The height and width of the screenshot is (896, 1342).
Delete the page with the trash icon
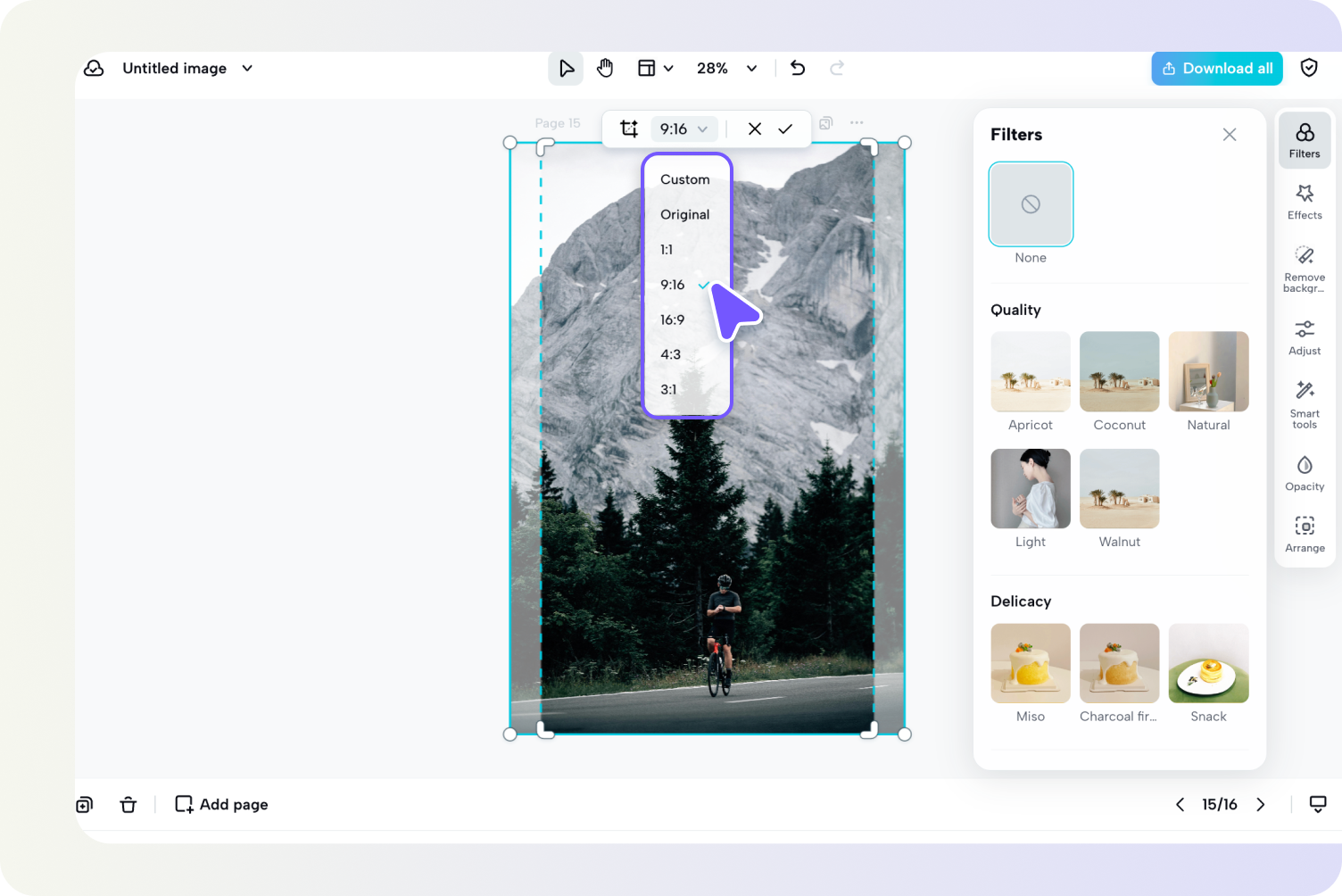128,805
